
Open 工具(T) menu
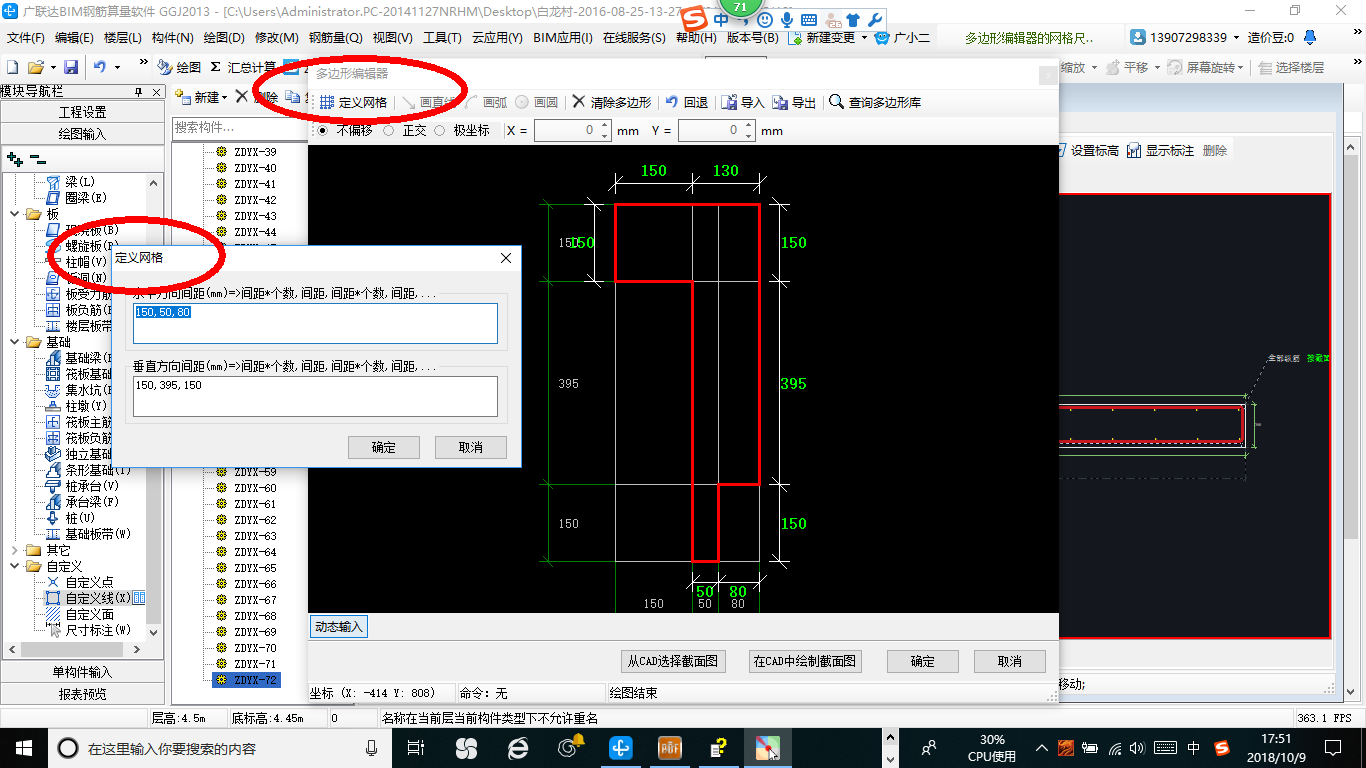tap(442, 38)
